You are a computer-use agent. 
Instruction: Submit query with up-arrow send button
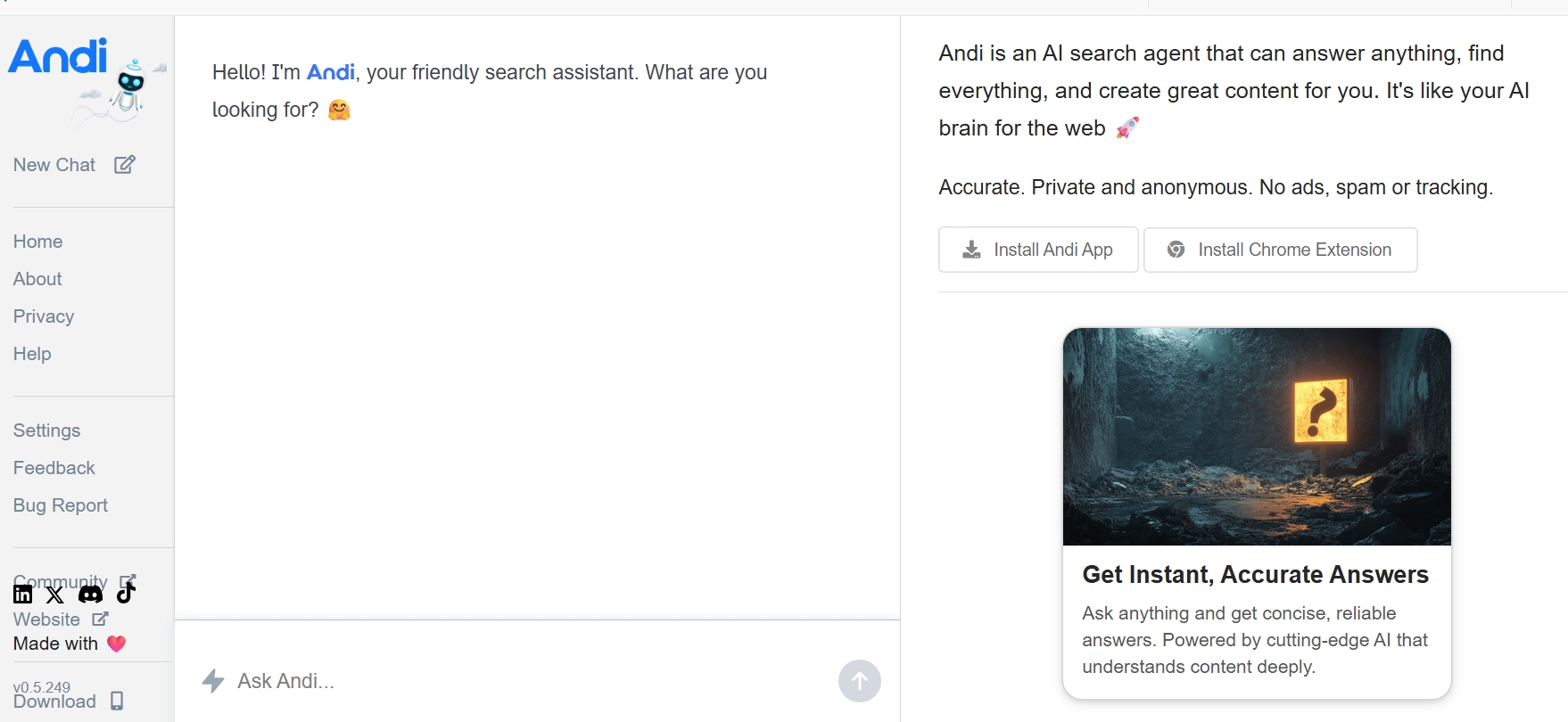point(860,681)
